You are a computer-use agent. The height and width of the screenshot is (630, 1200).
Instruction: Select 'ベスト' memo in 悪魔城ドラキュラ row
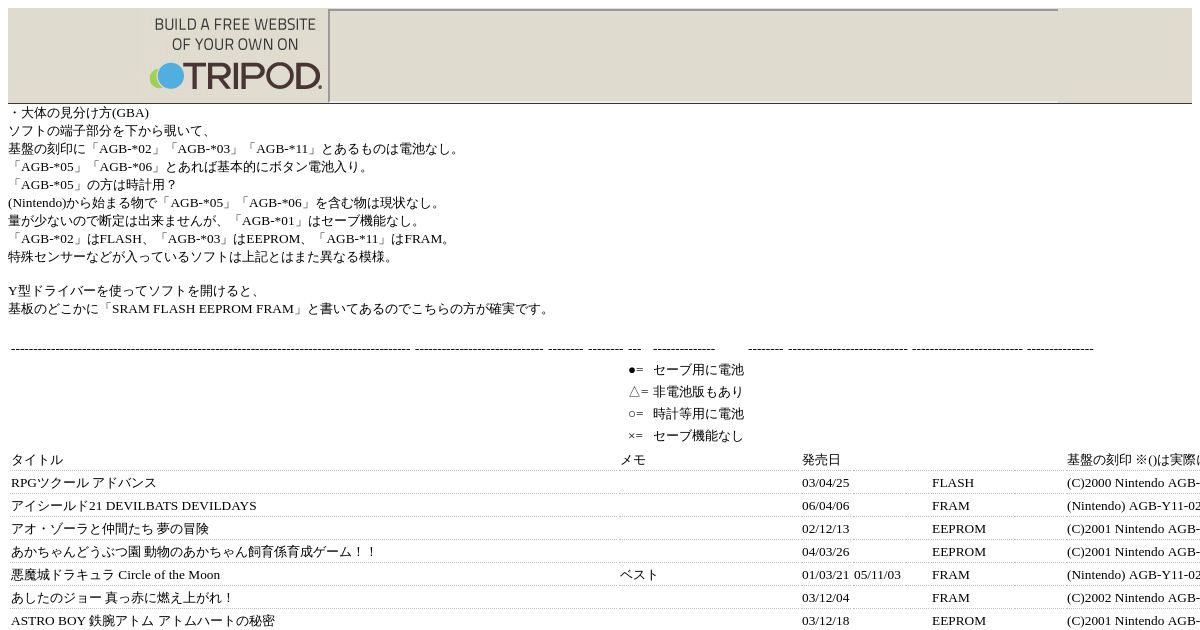click(x=639, y=575)
